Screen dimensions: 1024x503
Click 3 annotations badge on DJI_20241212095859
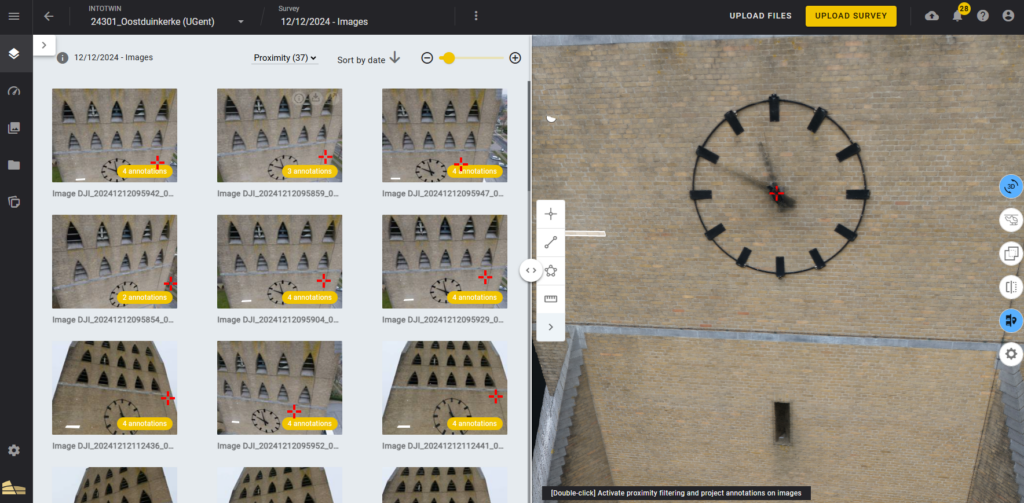[310, 171]
